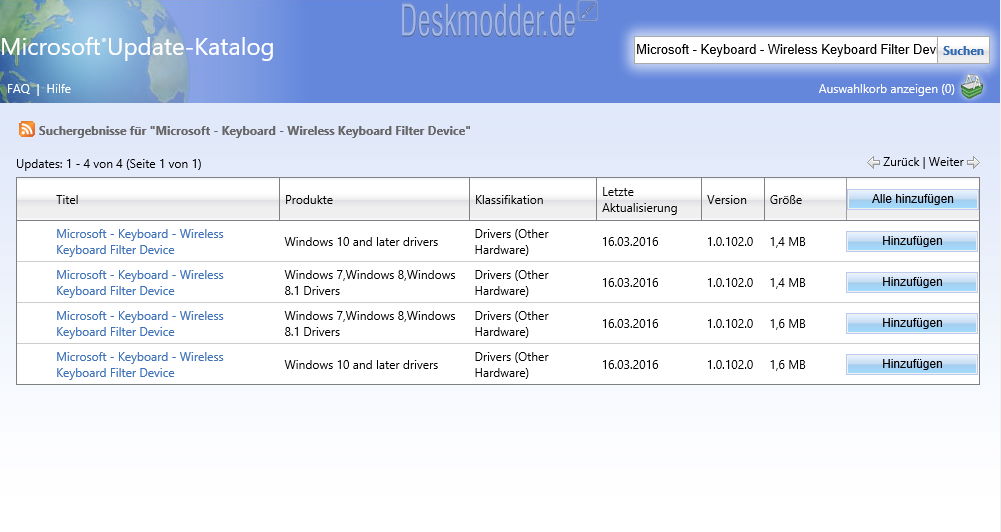Go to the Weiter next page link
Image resolution: width=1001 pixels, height=532 pixels.
[x=946, y=162]
